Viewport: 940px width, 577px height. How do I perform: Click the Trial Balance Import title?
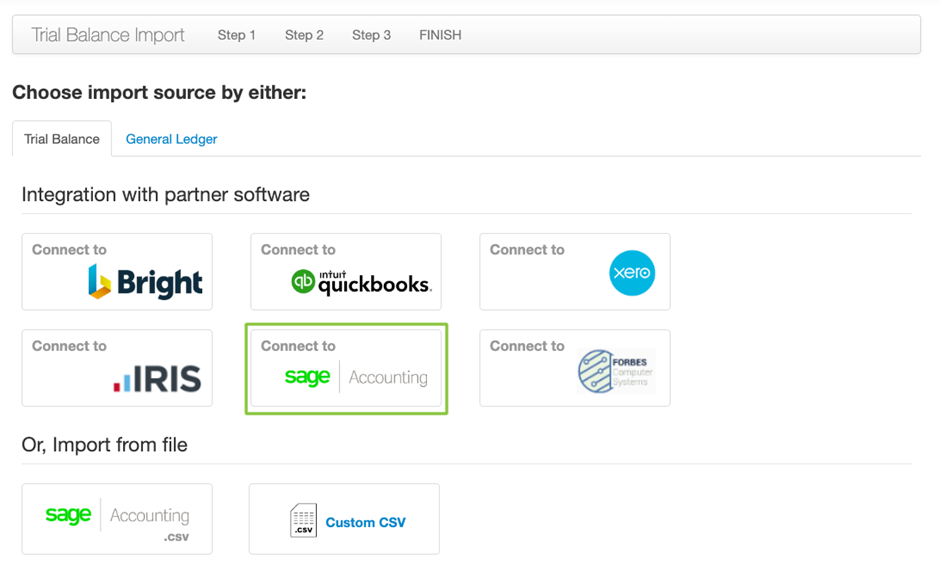(108, 35)
